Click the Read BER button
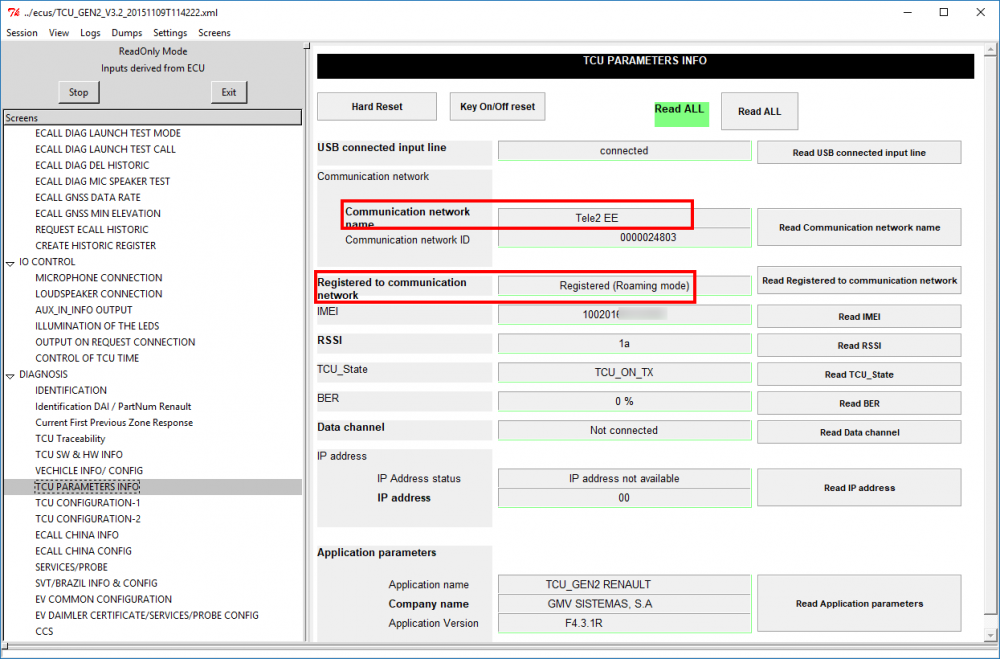This screenshot has height=659, width=1000. coord(859,403)
